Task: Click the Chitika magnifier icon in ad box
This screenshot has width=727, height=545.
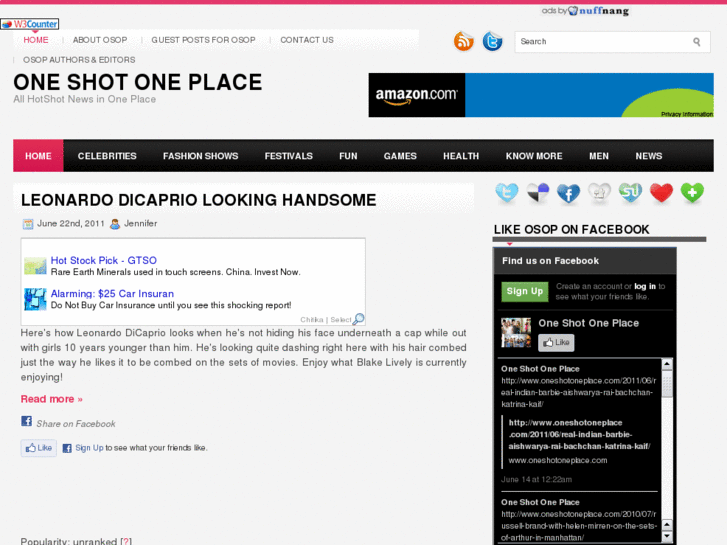Action: pyautogui.click(x=358, y=319)
